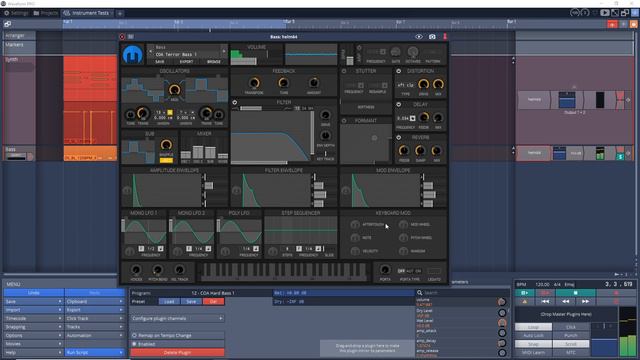Click the VOICES knob
The image size is (640, 360).
click(x=136, y=270)
